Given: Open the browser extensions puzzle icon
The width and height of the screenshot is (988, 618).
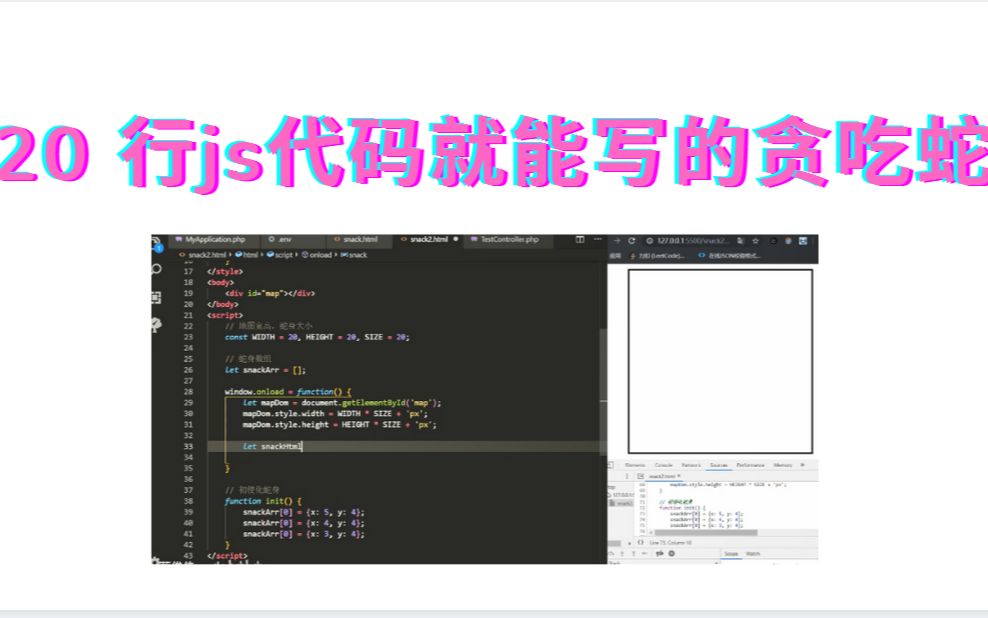Looking at the screenshot, I should 774,240.
